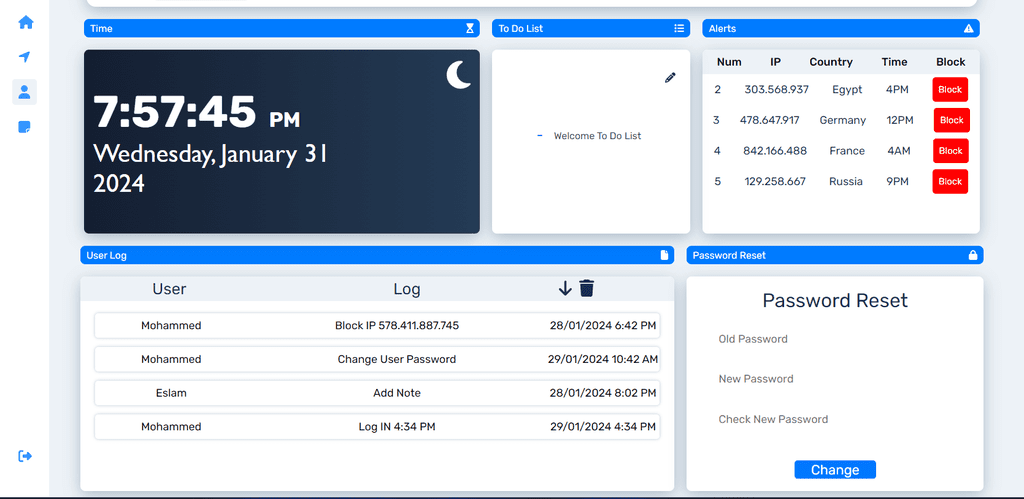Focus the New Password field
The width and height of the screenshot is (1024, 499).
pyautogui.click(x=835, y=379)
